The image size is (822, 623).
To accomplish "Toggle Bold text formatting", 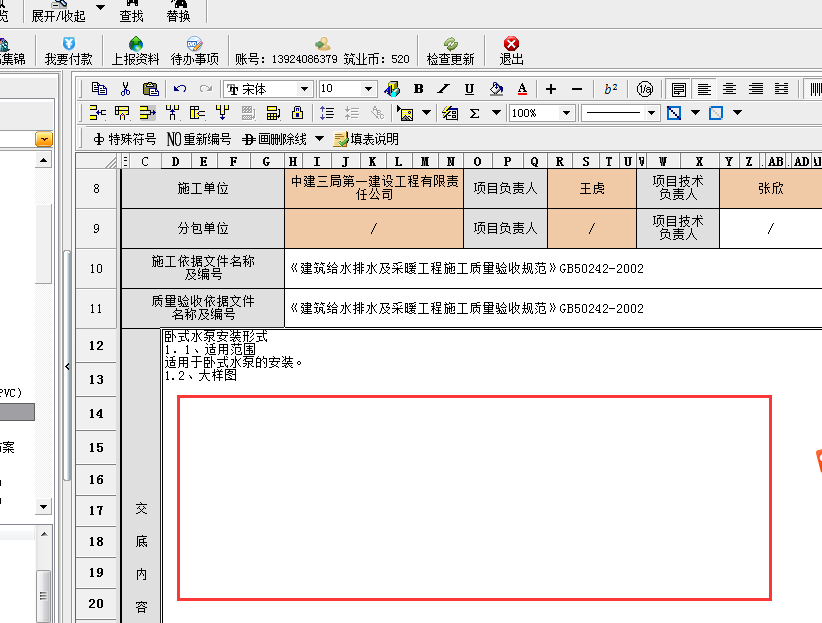I will (418, 89).
